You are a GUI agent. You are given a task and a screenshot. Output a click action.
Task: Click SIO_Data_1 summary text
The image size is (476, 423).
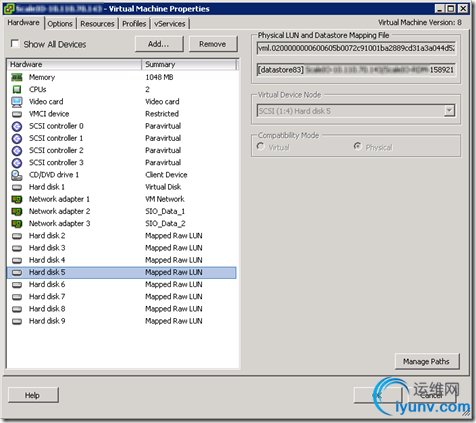point(165,212)
